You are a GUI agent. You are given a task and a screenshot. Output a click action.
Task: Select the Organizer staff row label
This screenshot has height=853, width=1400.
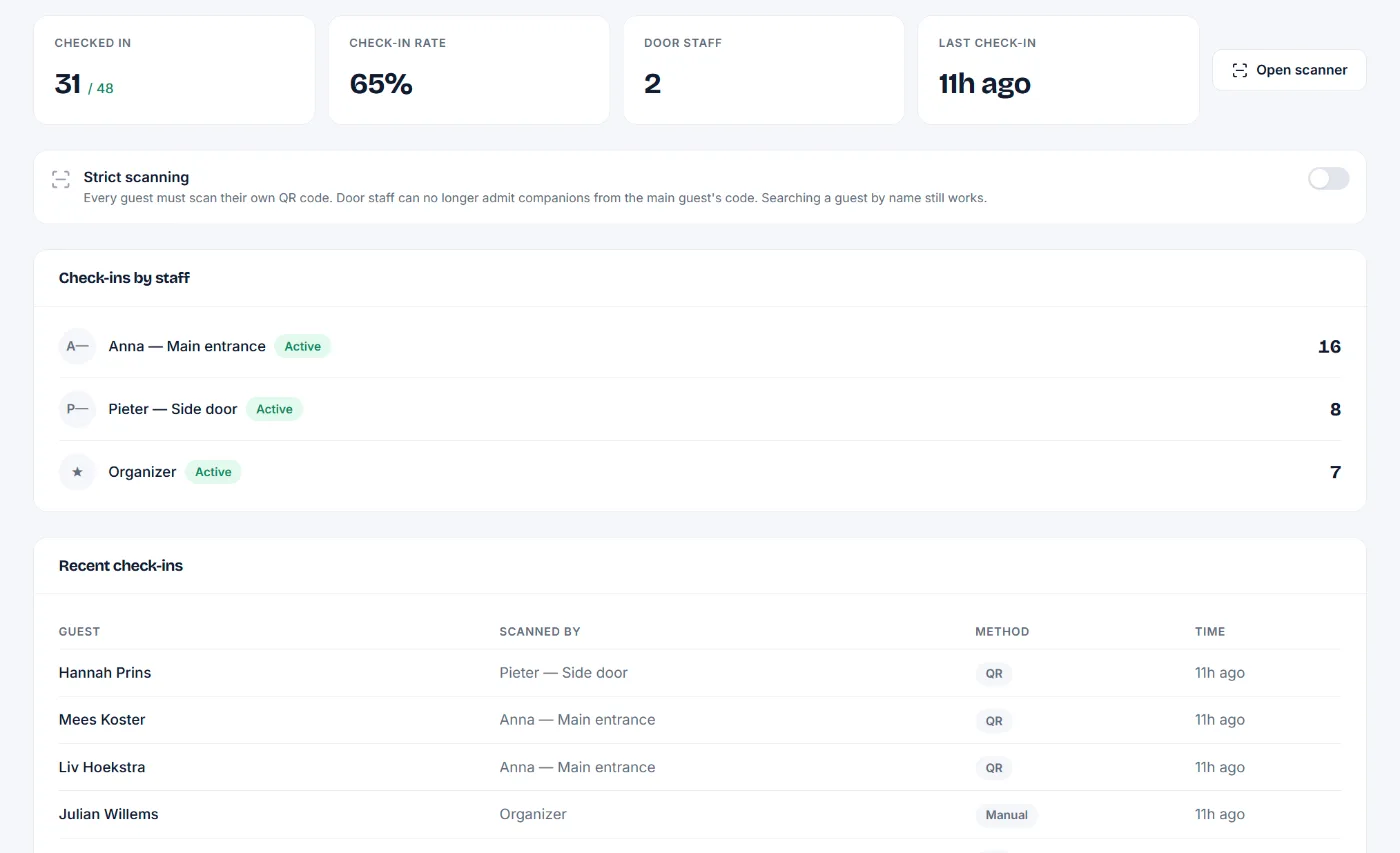(x=142, y=472)
